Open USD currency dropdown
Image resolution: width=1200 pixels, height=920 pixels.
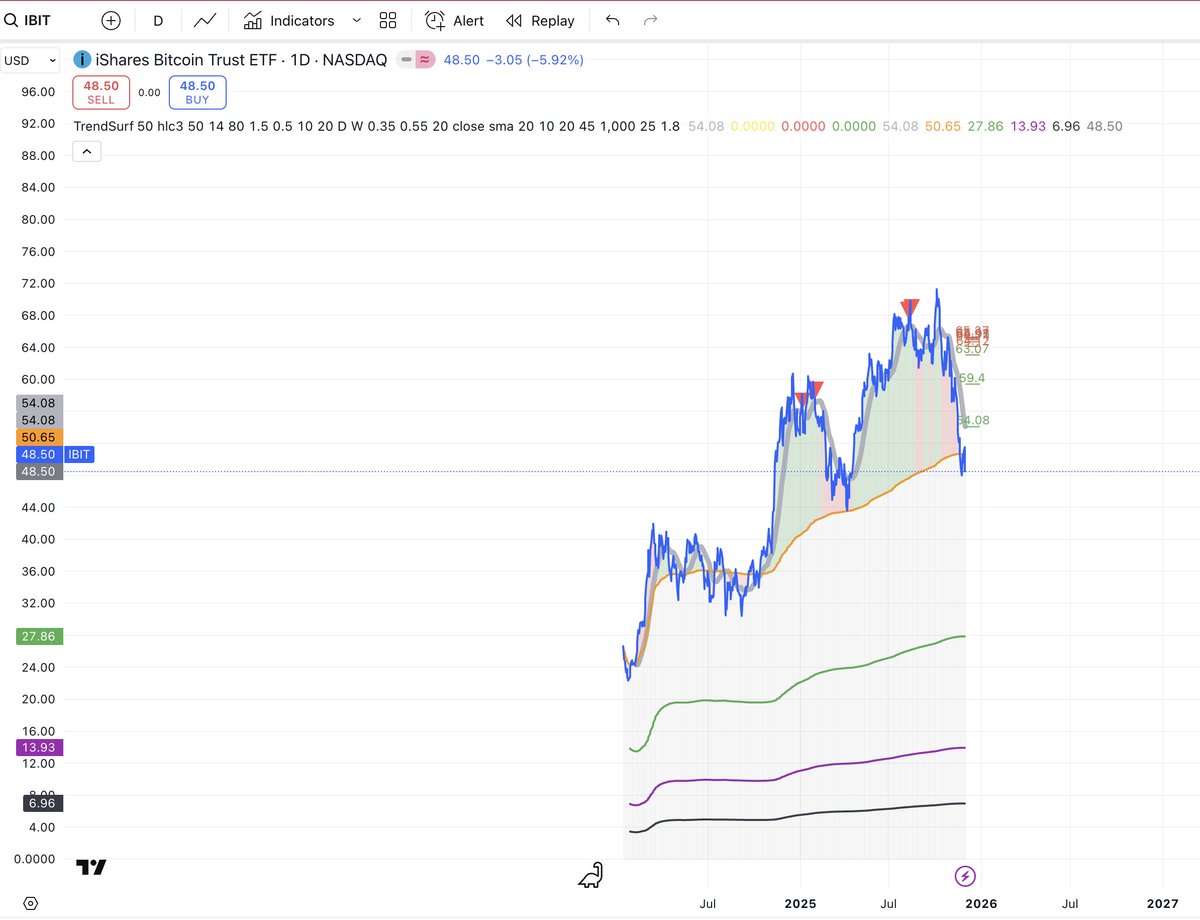point(31,60)
